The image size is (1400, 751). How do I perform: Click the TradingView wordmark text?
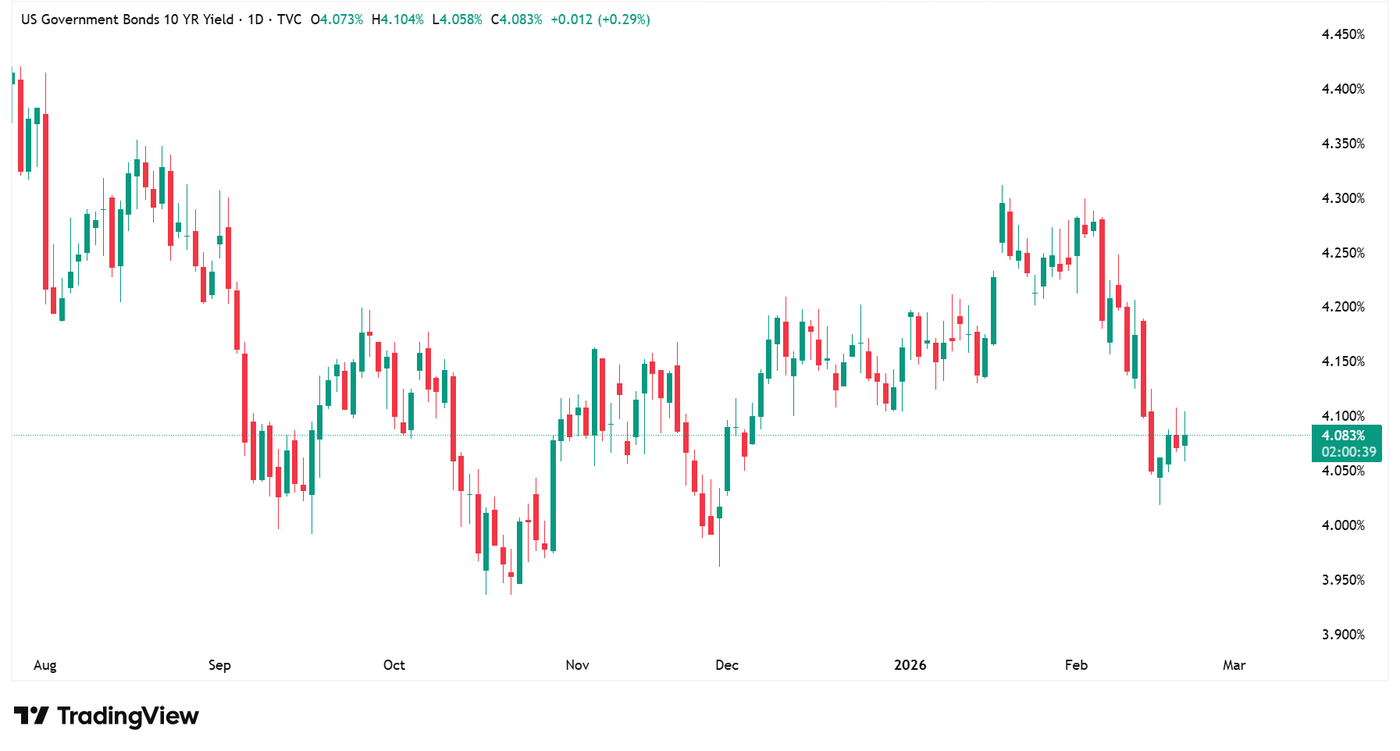(x=128, y=716)
